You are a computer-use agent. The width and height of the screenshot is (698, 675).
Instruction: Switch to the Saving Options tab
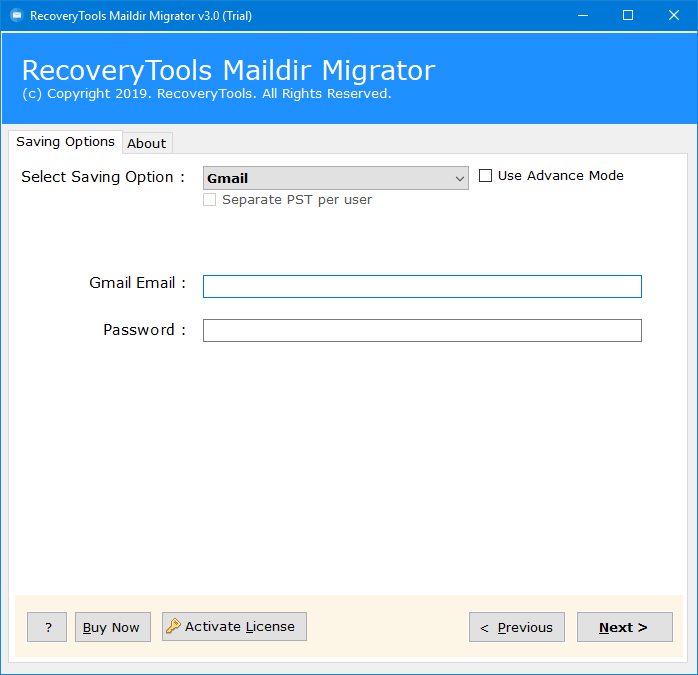(x=65, y=142)
